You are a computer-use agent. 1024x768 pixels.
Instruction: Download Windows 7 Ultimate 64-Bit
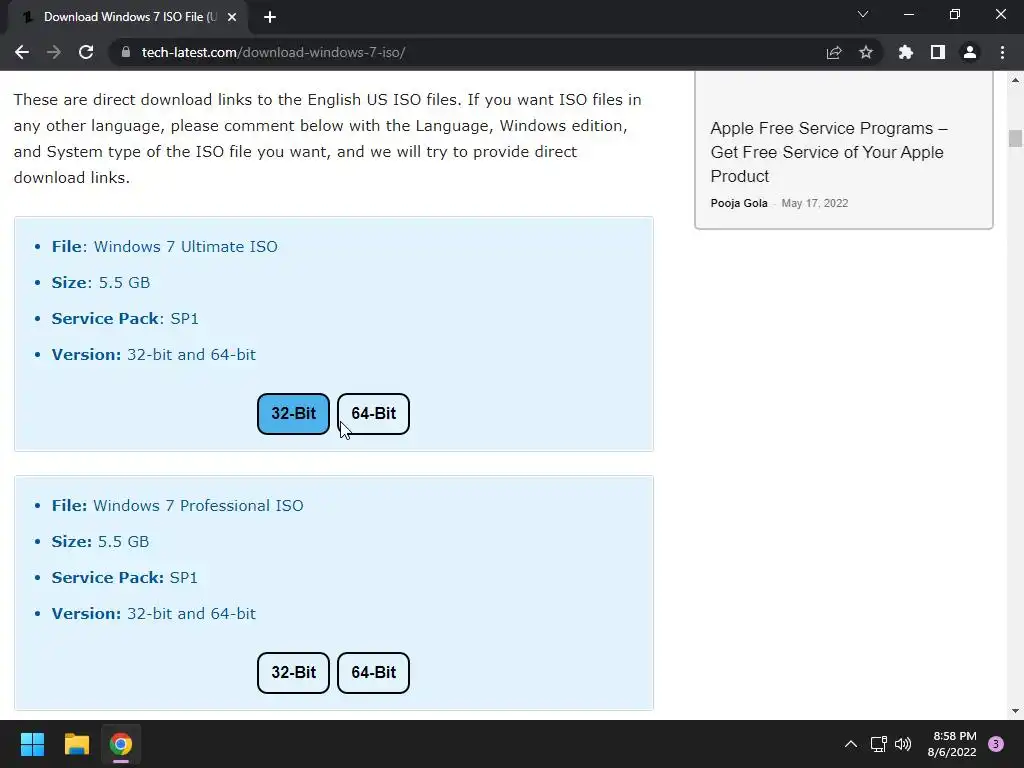[x=374, y=413]
